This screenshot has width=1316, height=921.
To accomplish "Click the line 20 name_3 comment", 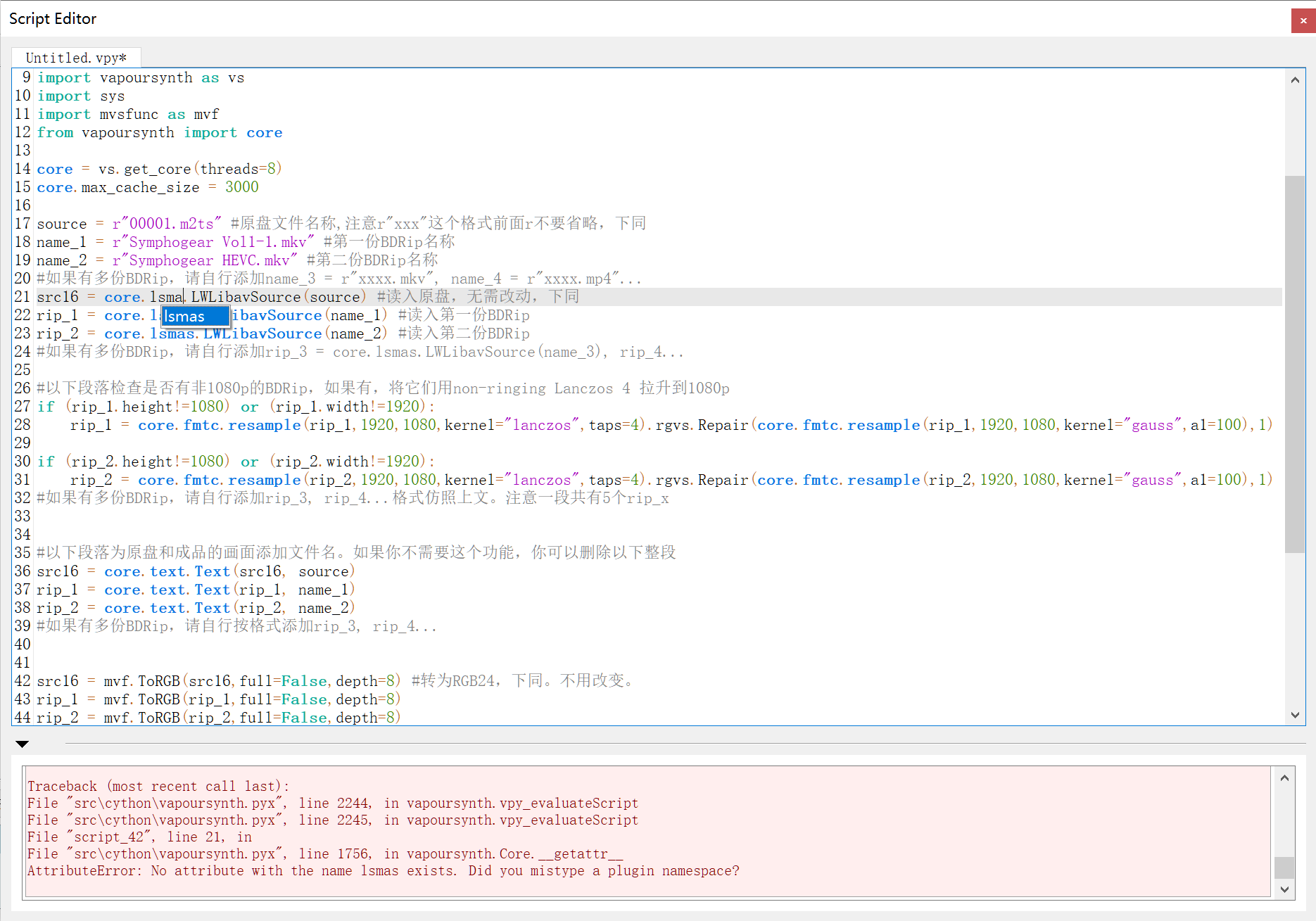I will coord(339,279).
